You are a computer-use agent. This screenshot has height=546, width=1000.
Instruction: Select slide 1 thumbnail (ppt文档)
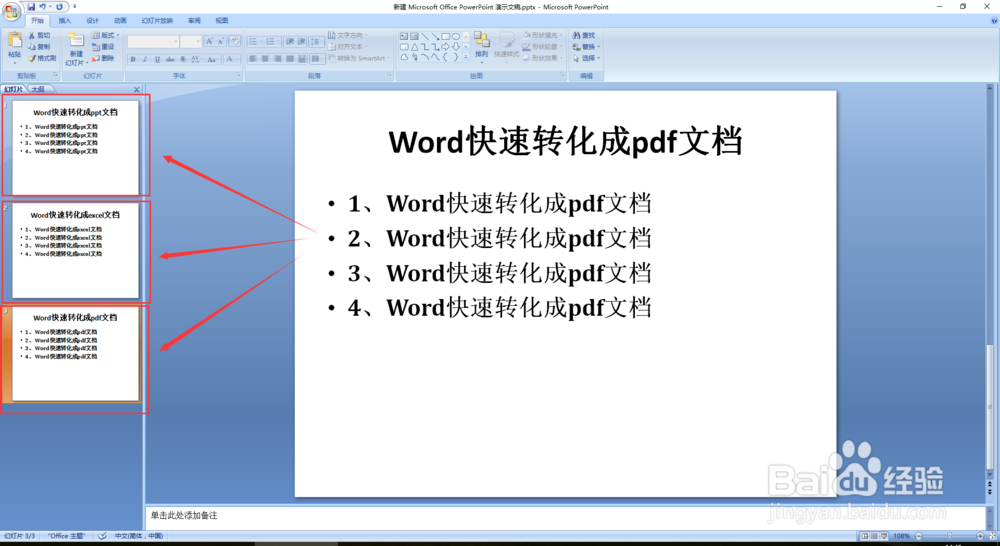pyautogui.click(x=75, y=147)
